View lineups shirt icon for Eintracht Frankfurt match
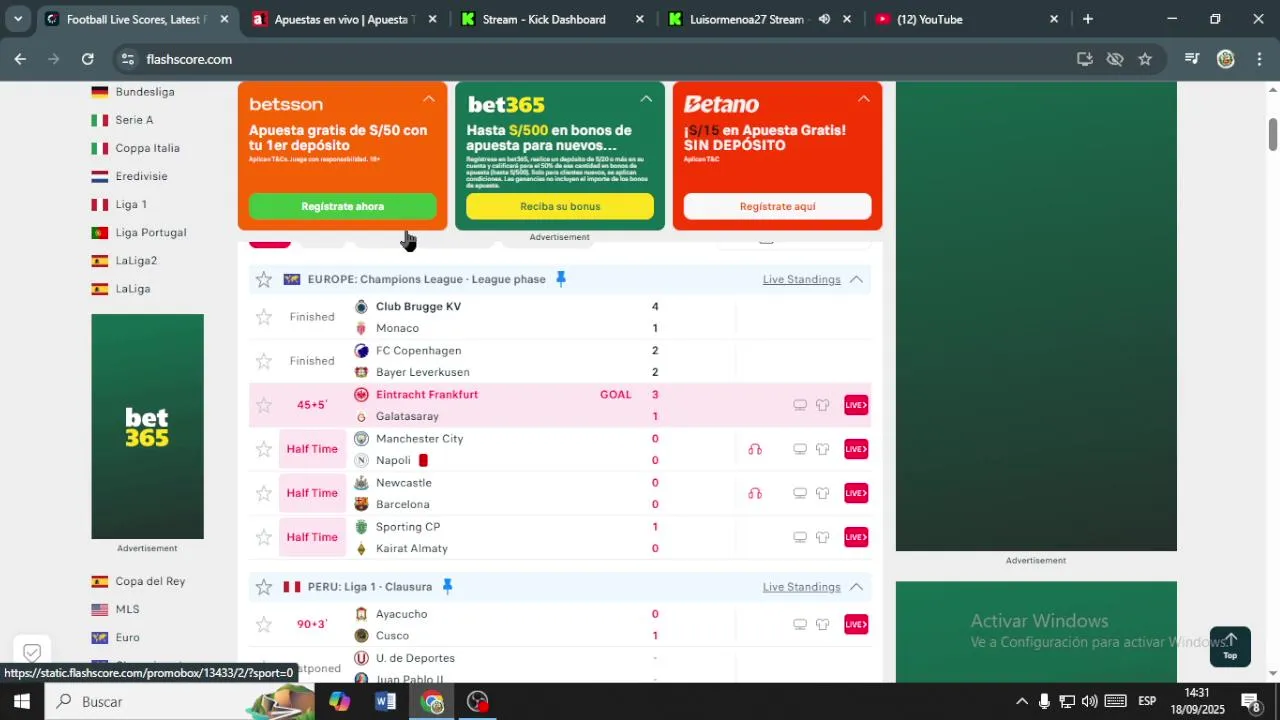The height and width of the screenshot is (720, 1280). coord(823,405)
